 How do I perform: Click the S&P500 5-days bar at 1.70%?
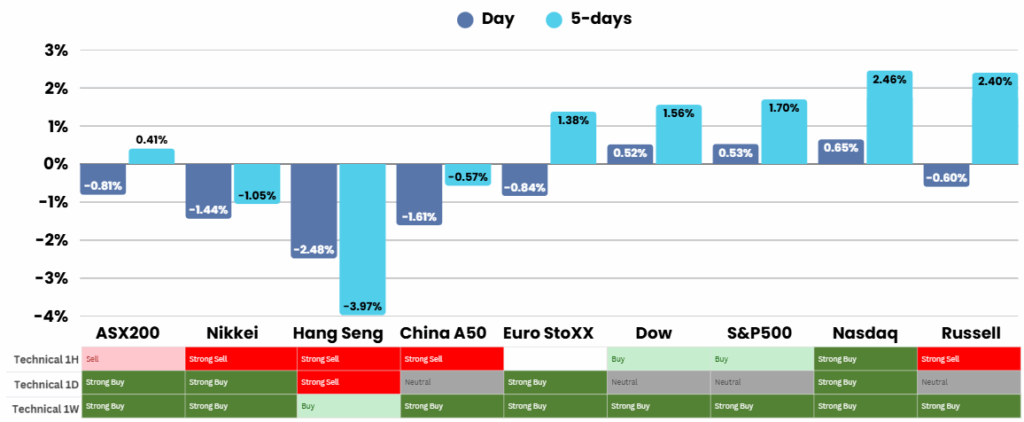point(784,132)
